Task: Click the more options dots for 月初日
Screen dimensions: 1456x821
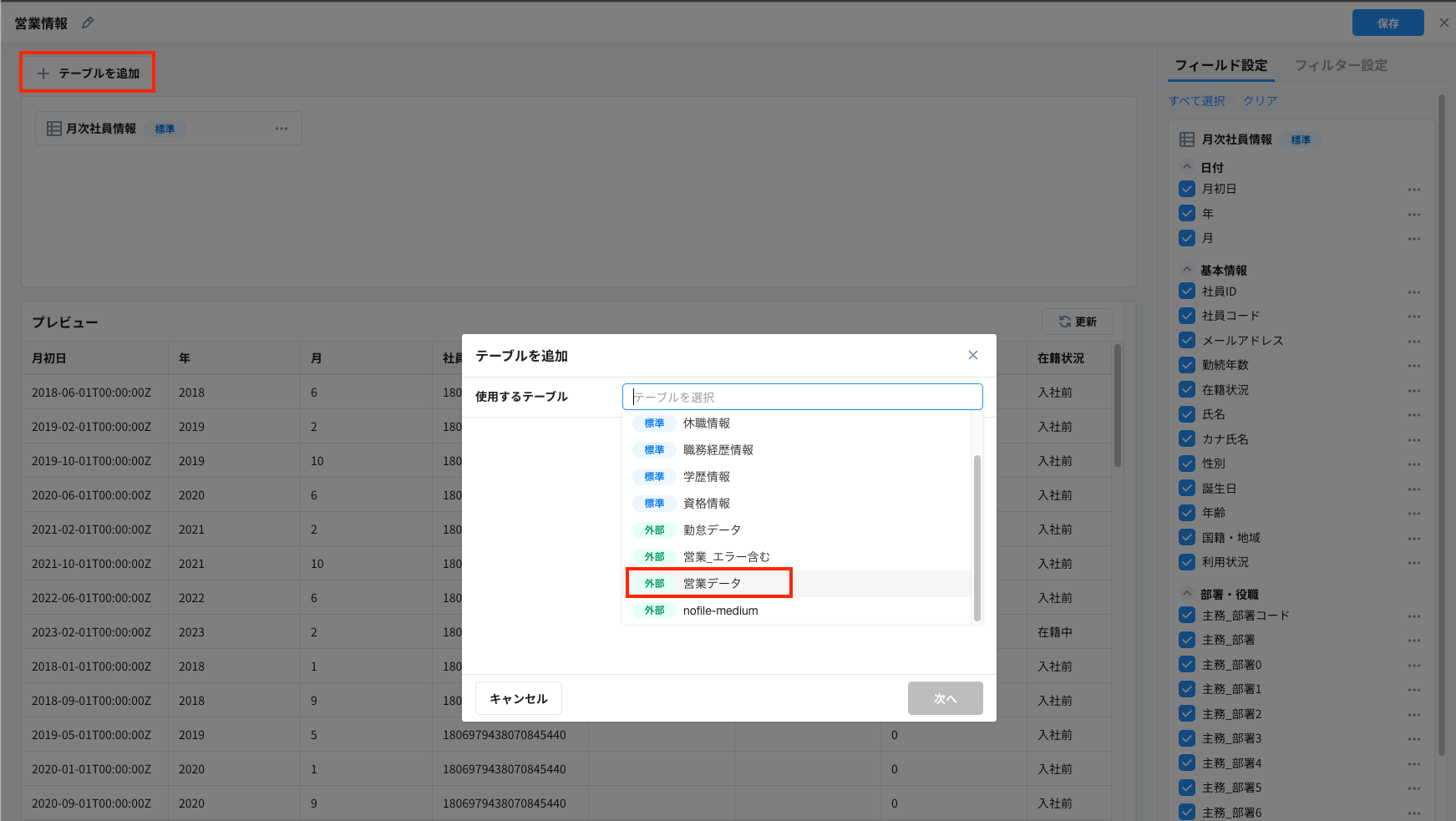Action: pyautogui.click(x=1413, y=190)
